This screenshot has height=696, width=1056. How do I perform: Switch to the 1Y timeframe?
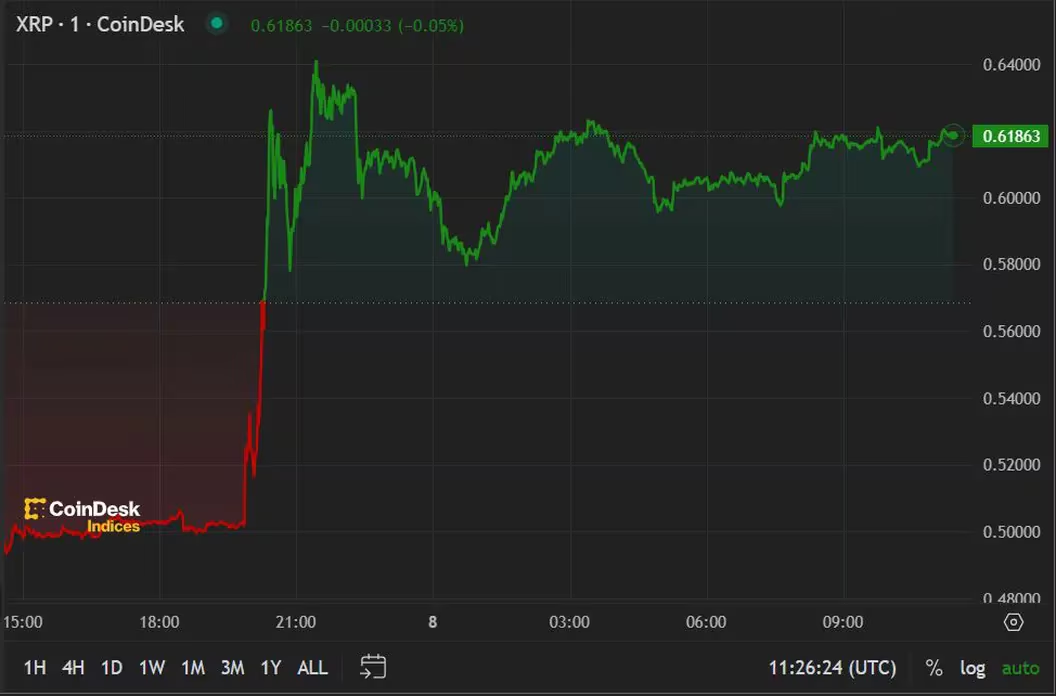coord(269,667)
